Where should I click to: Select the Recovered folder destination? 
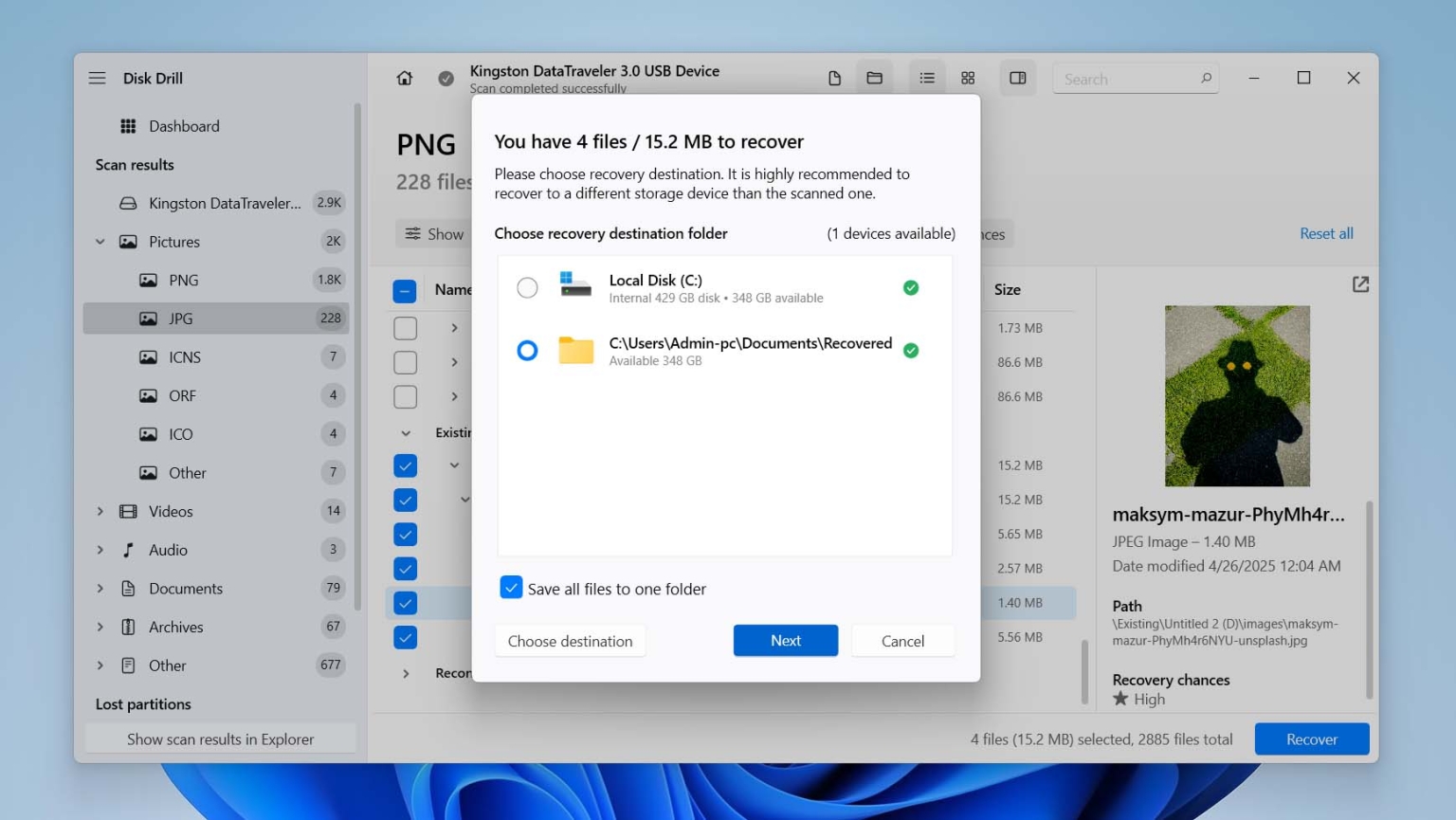[x=528, y=350]
